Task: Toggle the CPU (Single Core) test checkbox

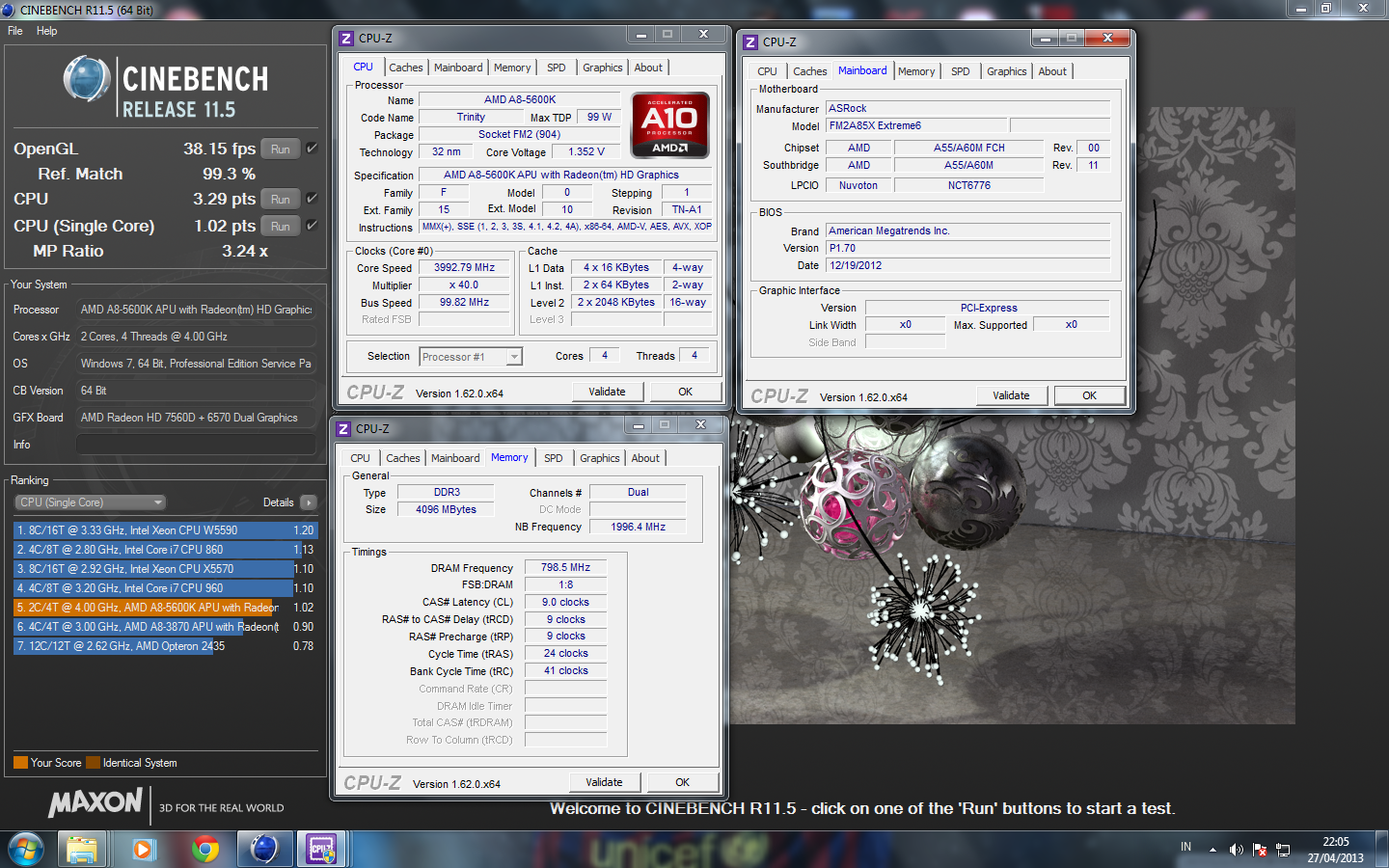Action: 312,226
